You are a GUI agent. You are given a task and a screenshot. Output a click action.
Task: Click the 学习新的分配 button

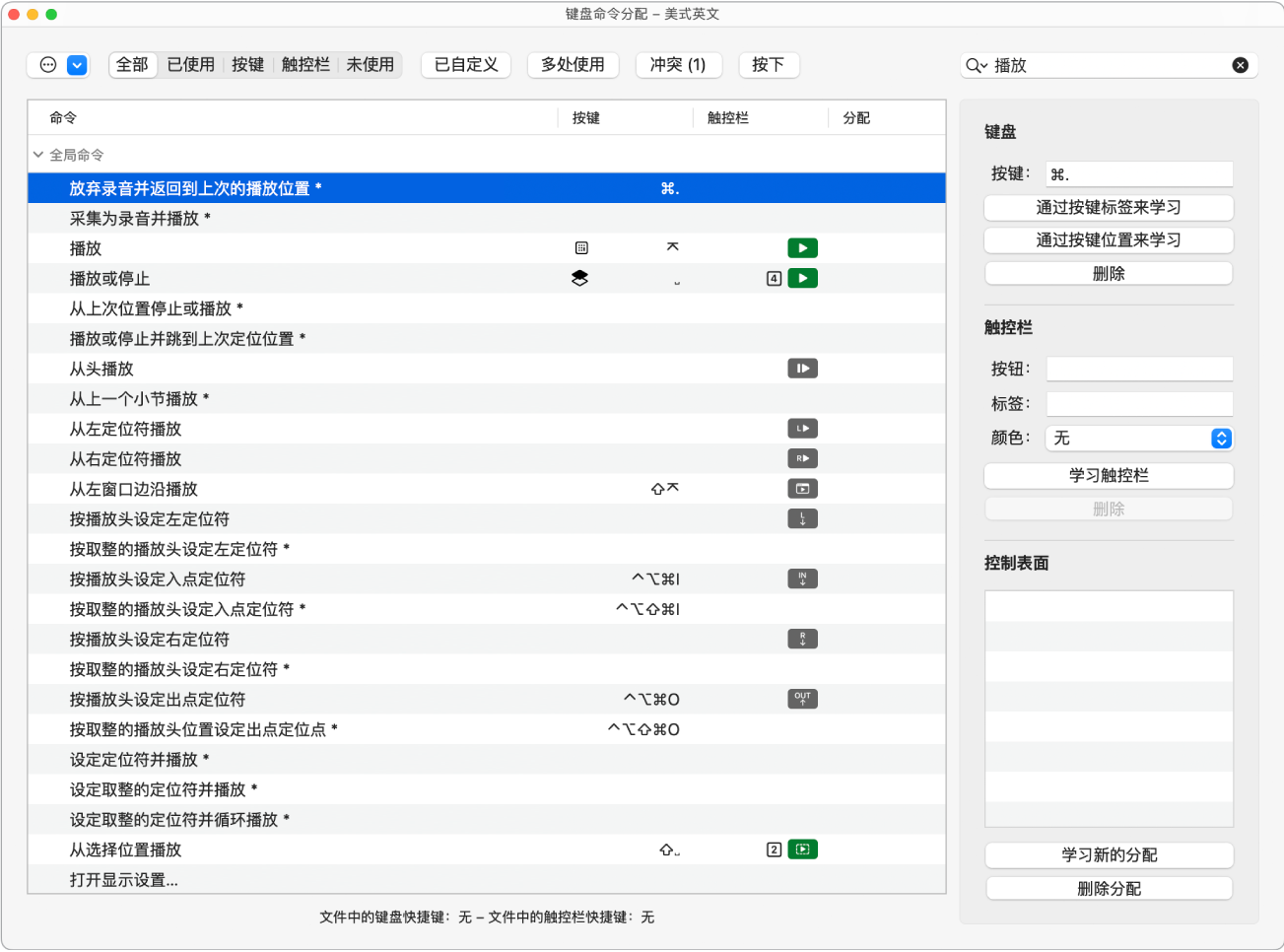click(1108, 854)
